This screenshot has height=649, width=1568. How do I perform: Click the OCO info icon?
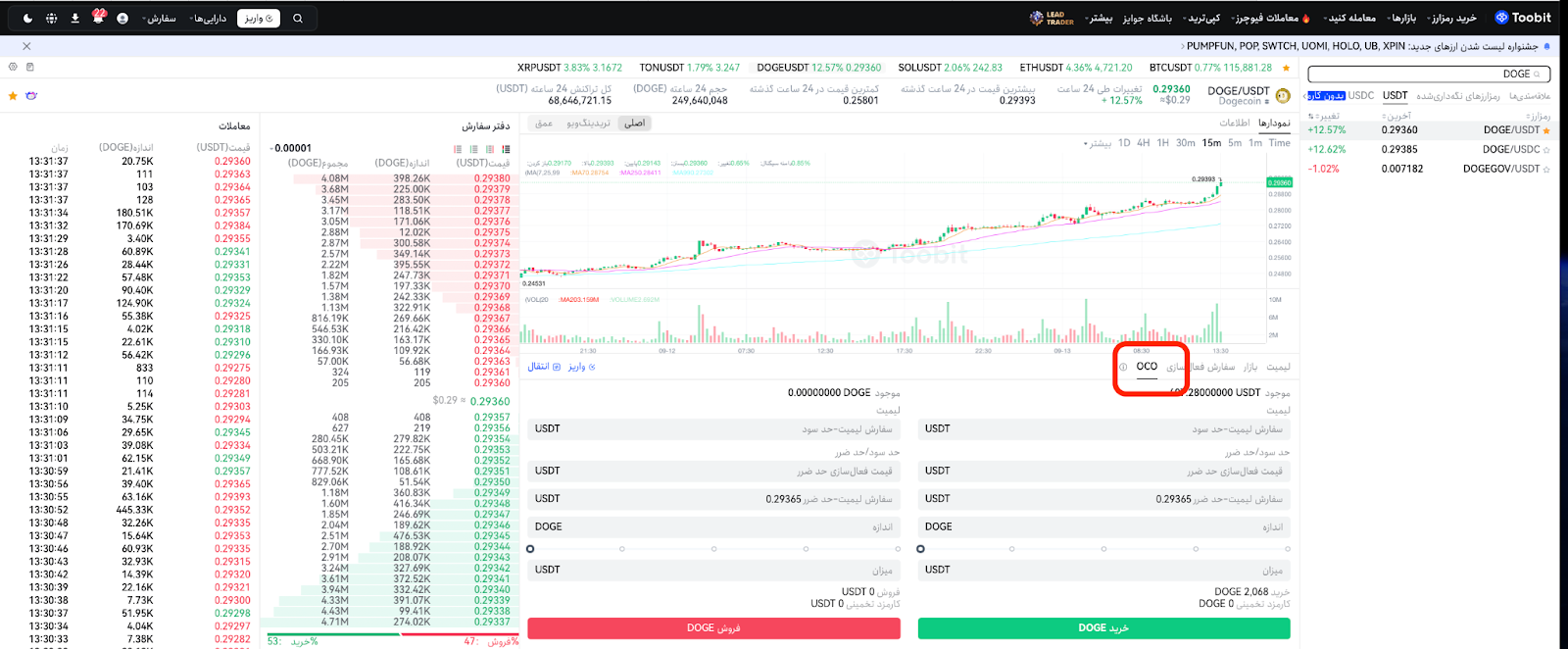tap(1123, 367)
